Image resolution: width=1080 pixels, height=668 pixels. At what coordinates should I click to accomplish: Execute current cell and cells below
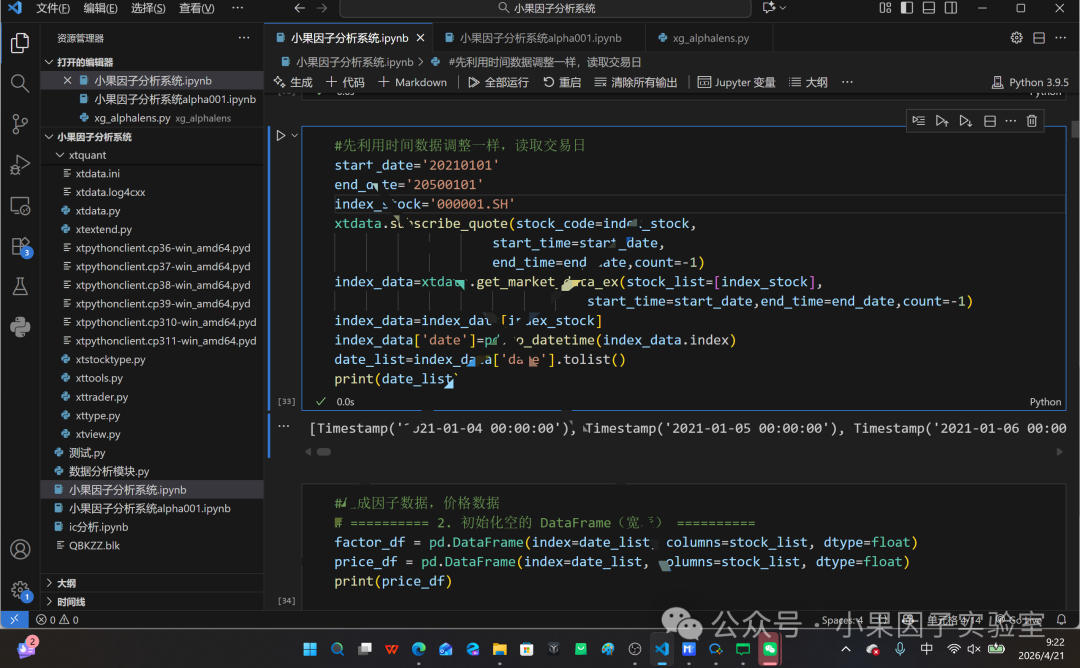(x=965, y=121)
